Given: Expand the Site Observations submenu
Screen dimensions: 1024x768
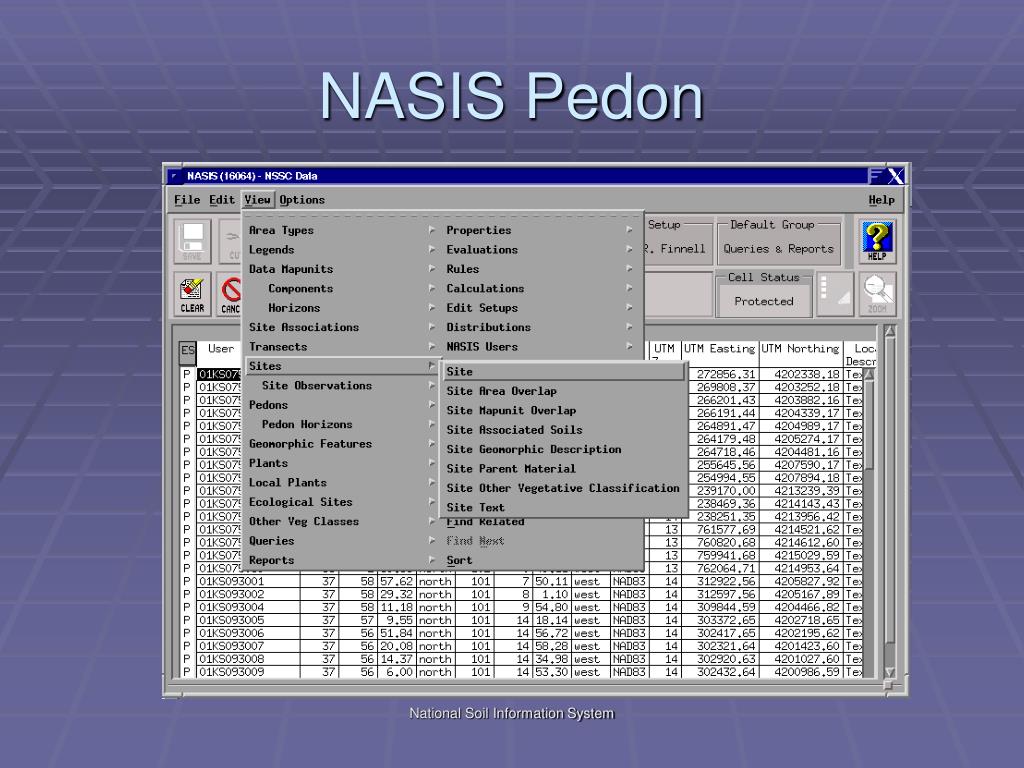Looking at the screenshot, I should (342, 385).
